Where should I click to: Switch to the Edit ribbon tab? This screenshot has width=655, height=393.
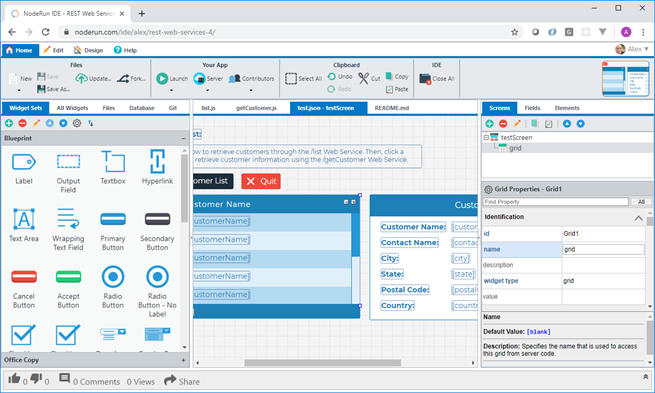tap(53, 50)
